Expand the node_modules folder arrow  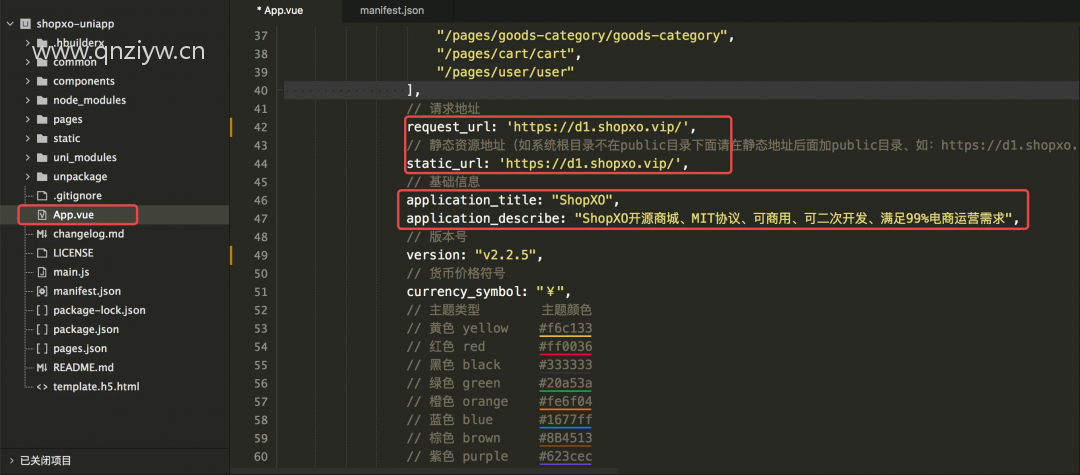(x=28, y=101)
